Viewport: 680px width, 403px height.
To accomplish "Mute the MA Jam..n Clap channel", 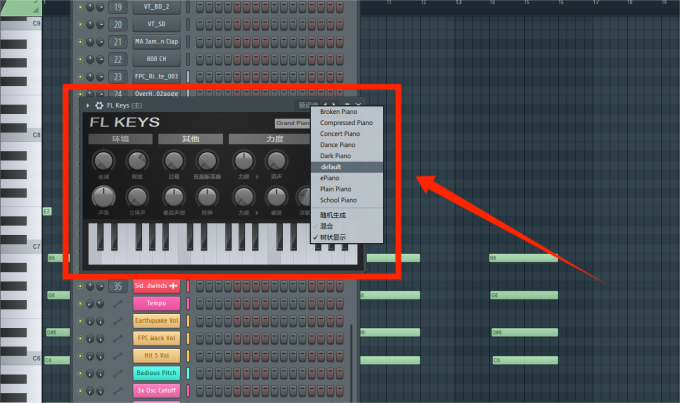I will [80, 42].
